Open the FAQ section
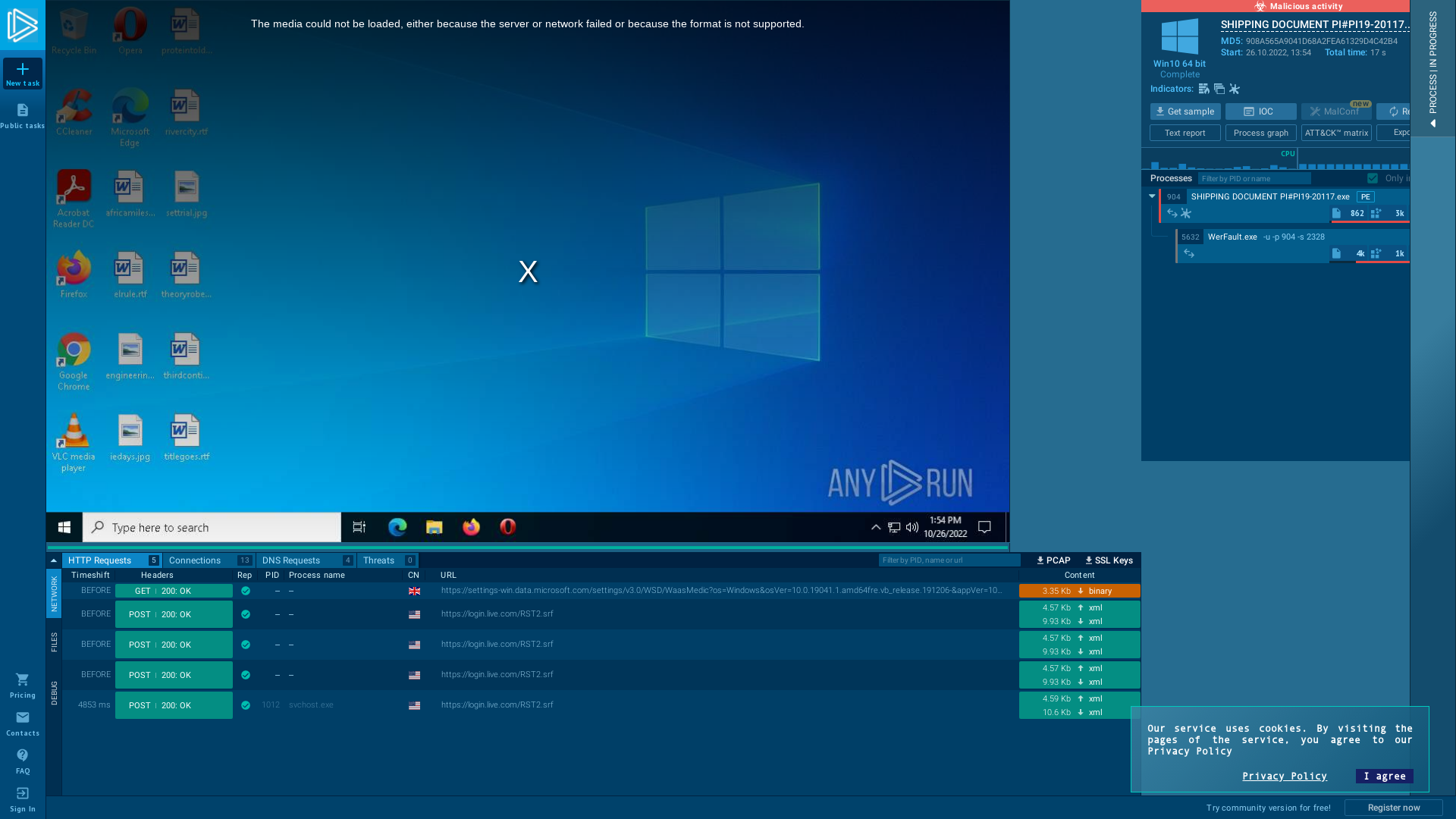The height and width of the screenshot is (819, 1456). click(22, 756)
